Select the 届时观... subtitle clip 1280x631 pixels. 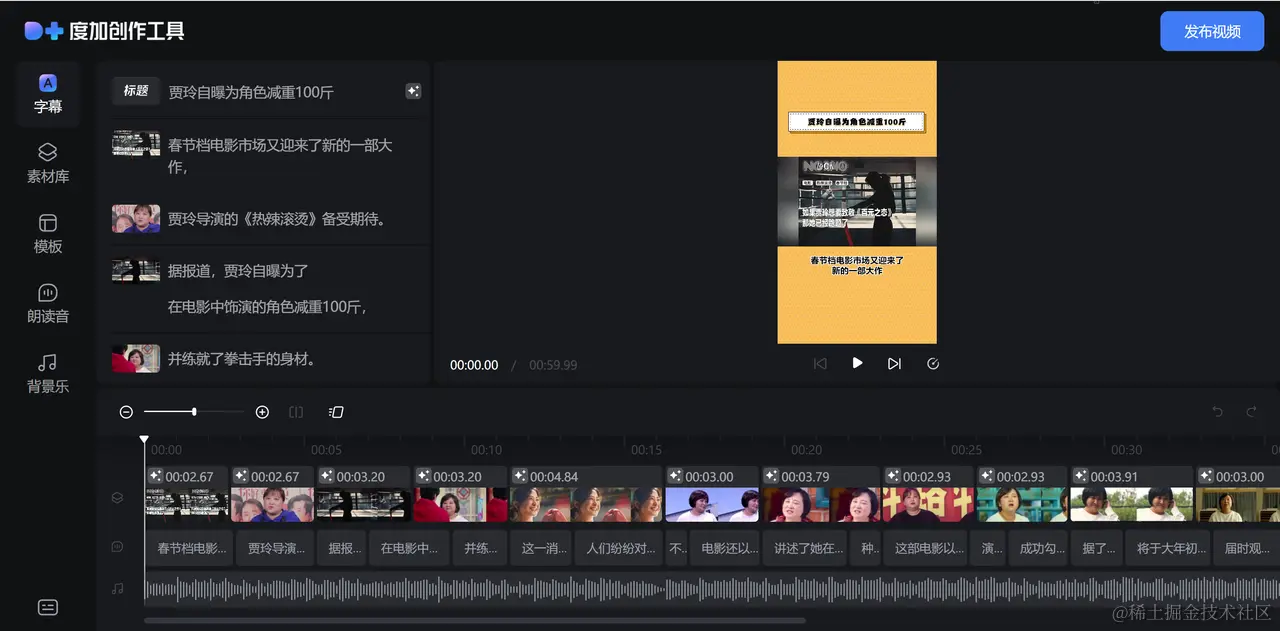tap(1246, 548)
